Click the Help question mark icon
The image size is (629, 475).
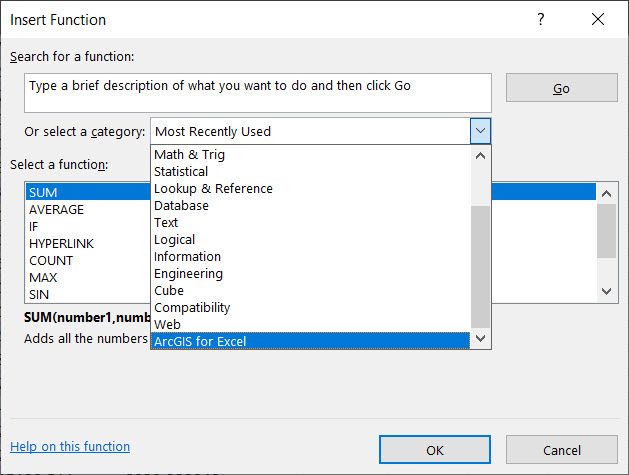point(541,19)
